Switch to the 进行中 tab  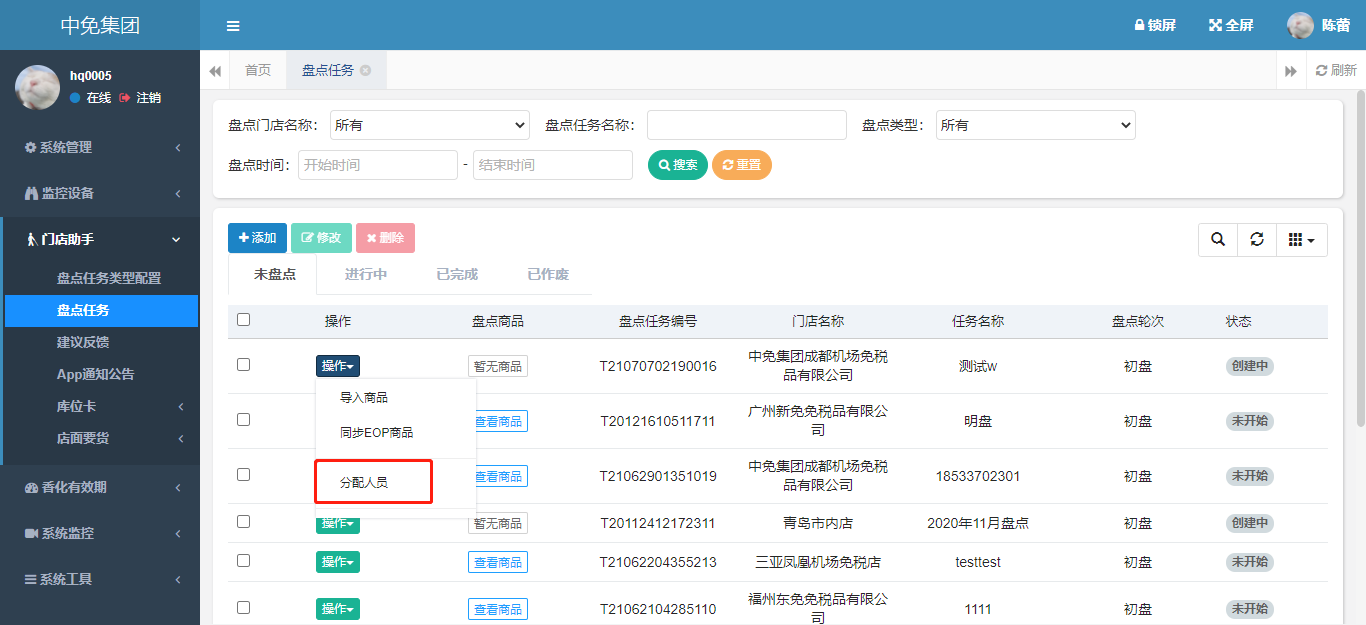(x=365, y=274)
